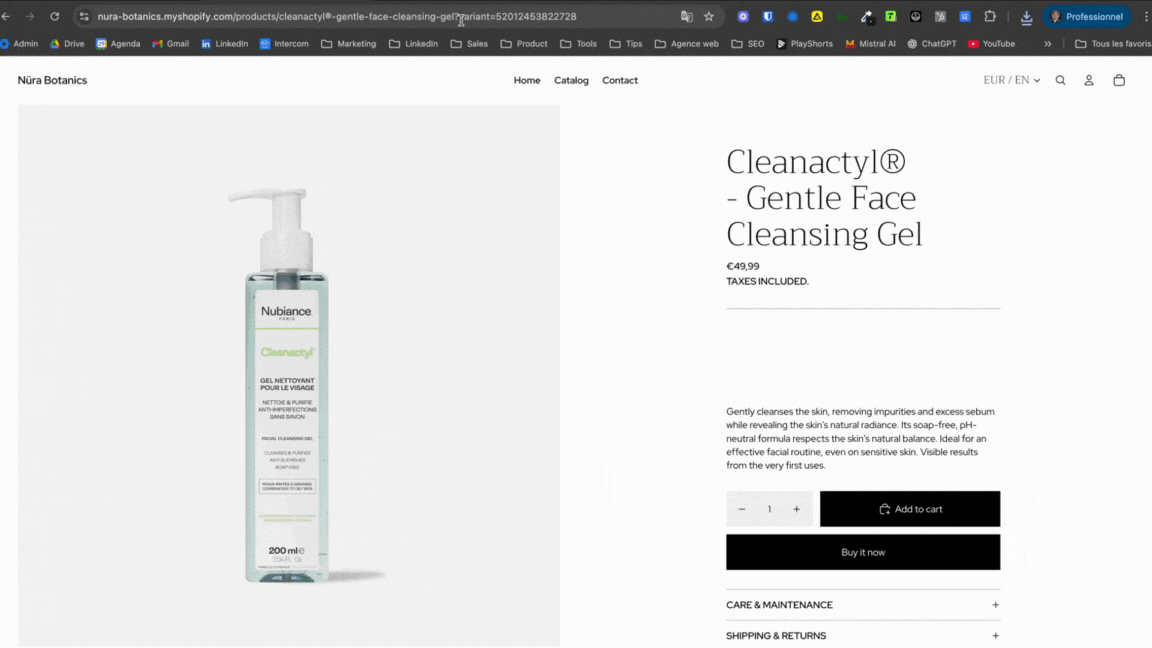Open the browser extensions puzzle icon

(x=990, y=16)
